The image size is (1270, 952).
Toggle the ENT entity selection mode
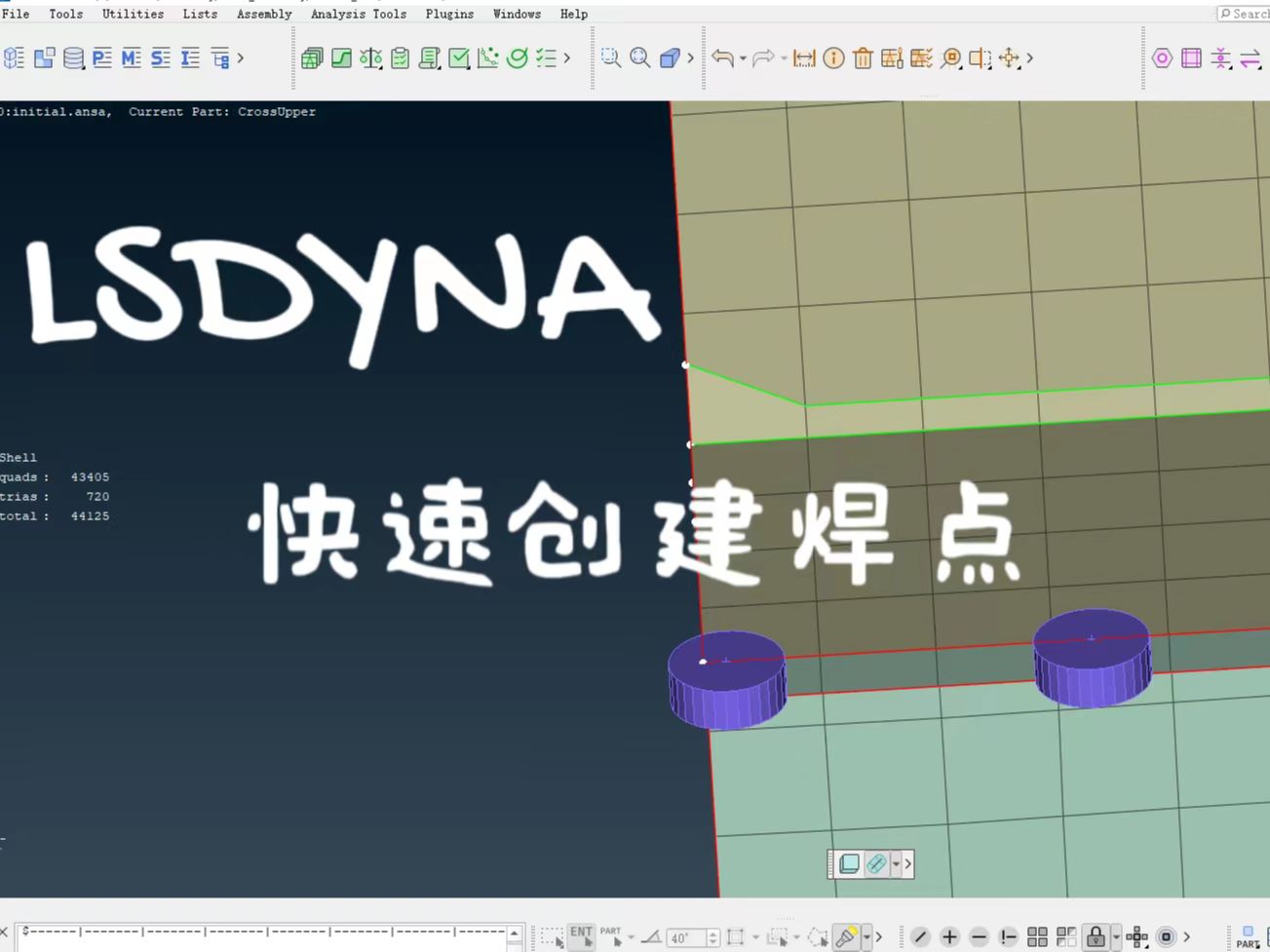click(x=582, y=936)
